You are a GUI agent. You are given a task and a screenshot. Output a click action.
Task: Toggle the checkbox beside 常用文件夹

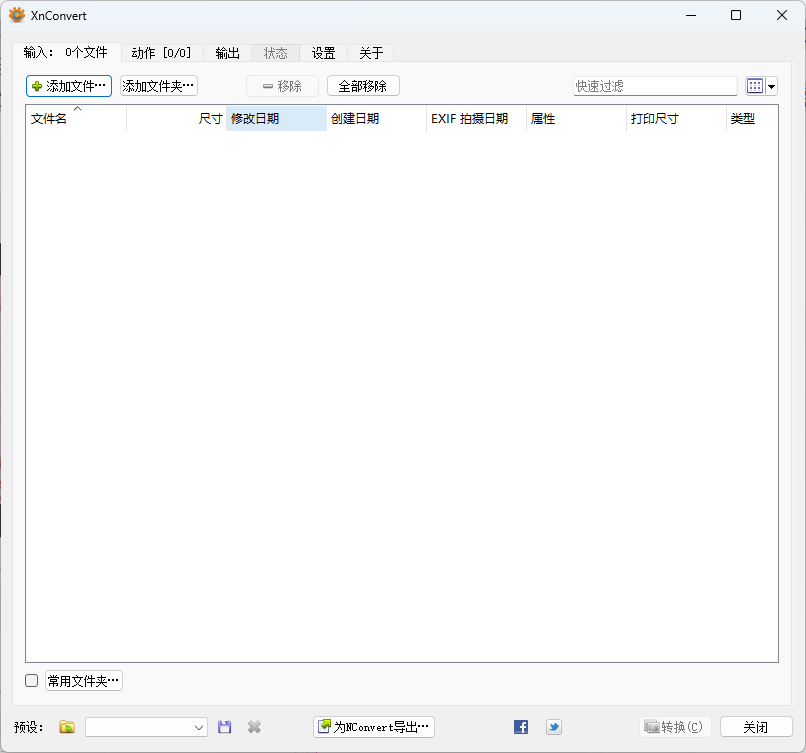[x=32, y=681]
